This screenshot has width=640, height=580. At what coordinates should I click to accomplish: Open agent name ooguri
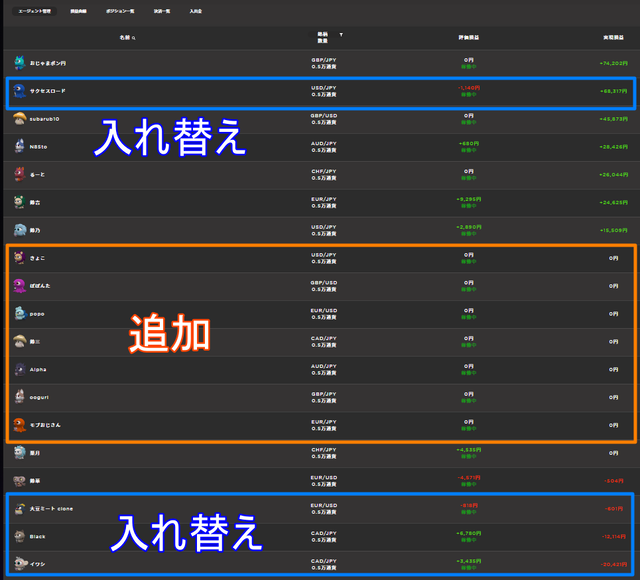point(39,397)
